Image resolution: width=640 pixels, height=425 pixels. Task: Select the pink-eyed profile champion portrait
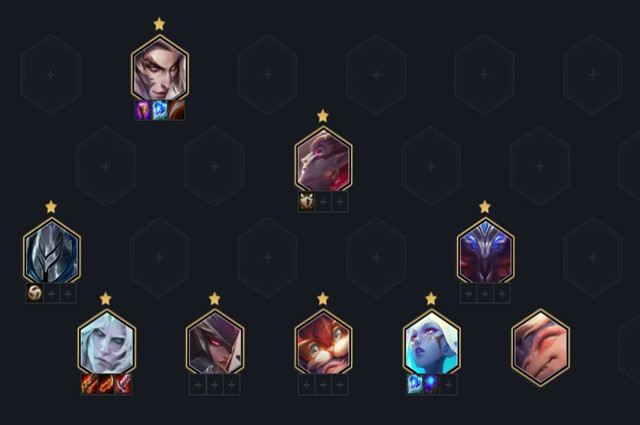pyautogui.click(x=323, y=159)
